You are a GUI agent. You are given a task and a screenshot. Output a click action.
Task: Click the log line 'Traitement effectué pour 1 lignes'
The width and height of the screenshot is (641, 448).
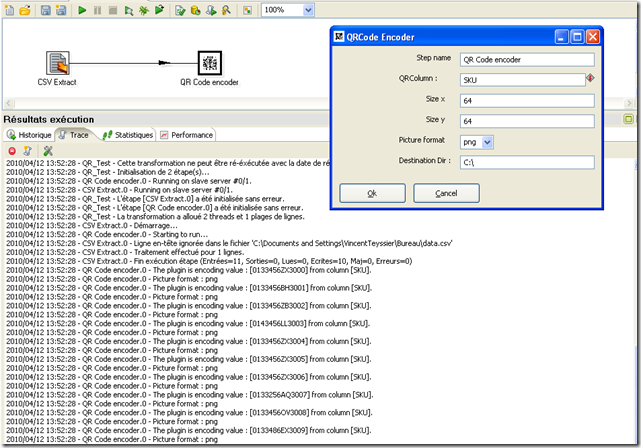[x=125, y=252]
